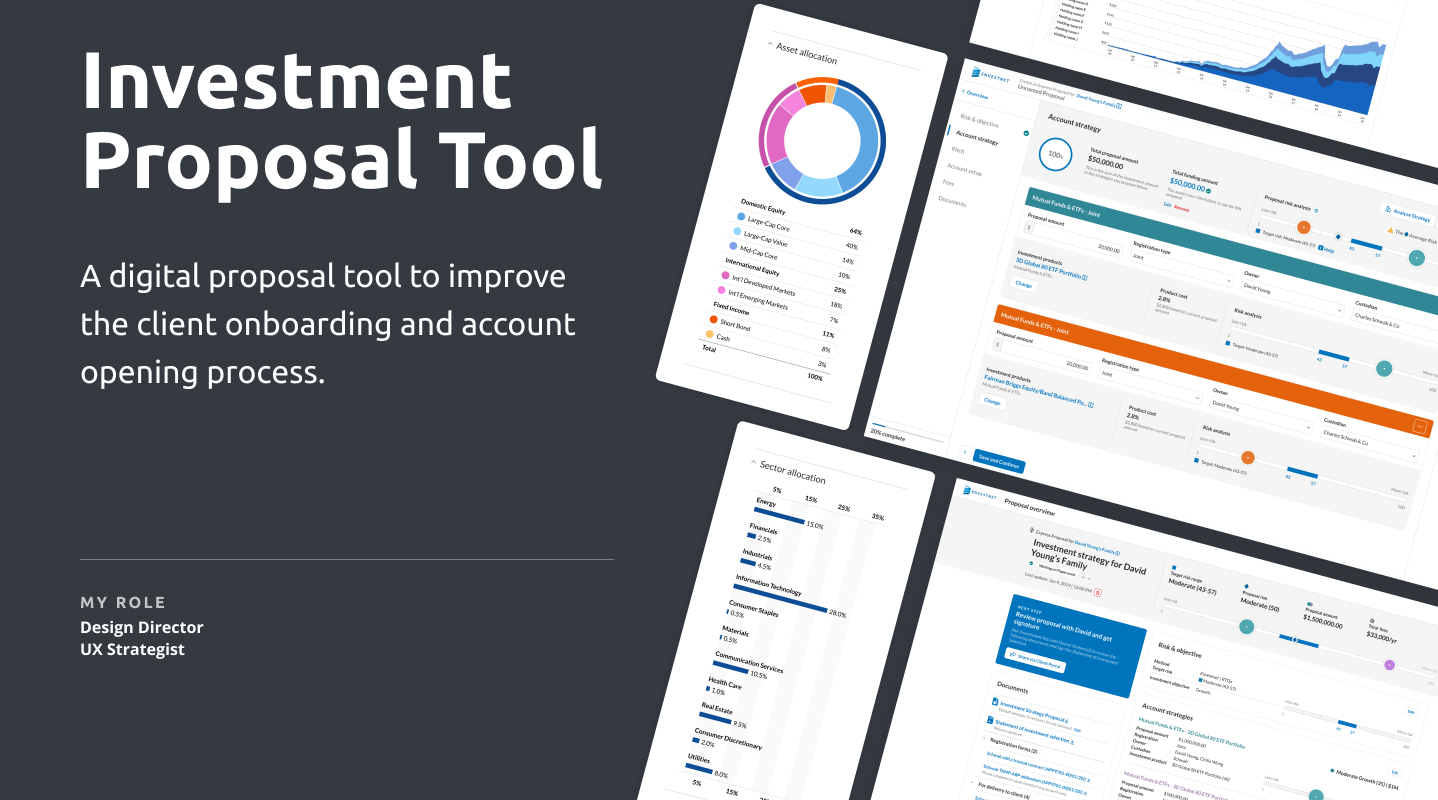
Task: Click the red delete icon beside Last update
Action: [1097, 592]
